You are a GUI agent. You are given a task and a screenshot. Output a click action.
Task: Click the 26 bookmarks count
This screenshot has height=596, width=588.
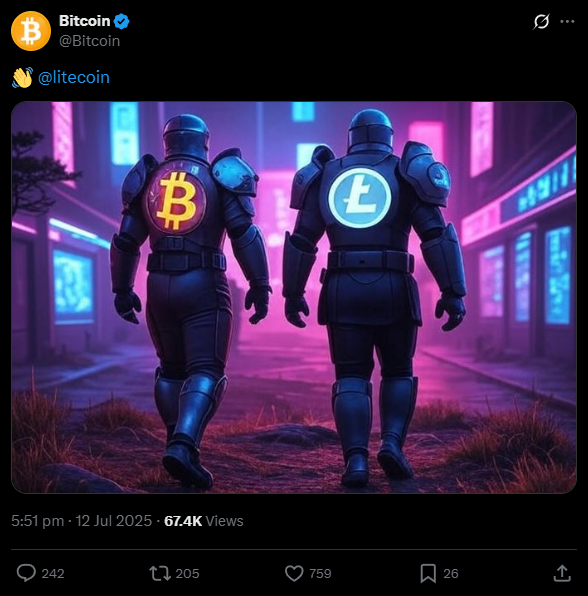pyautogui.click(x=451, y=573)
